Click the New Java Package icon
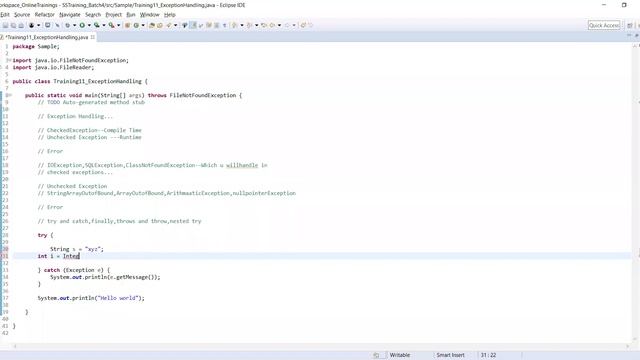Screen dimensions: 640x360 pos(127,25)
